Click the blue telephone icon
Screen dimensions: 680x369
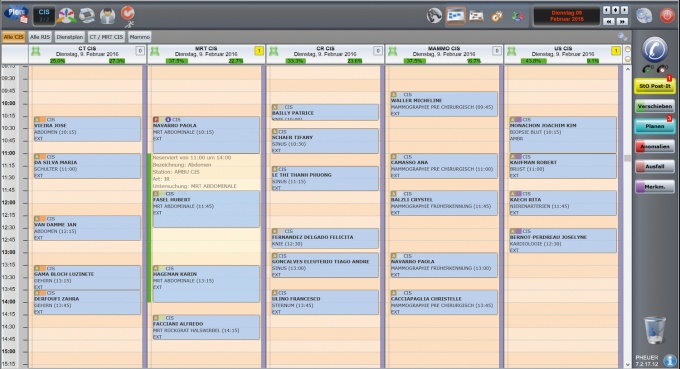coord(654,49)
